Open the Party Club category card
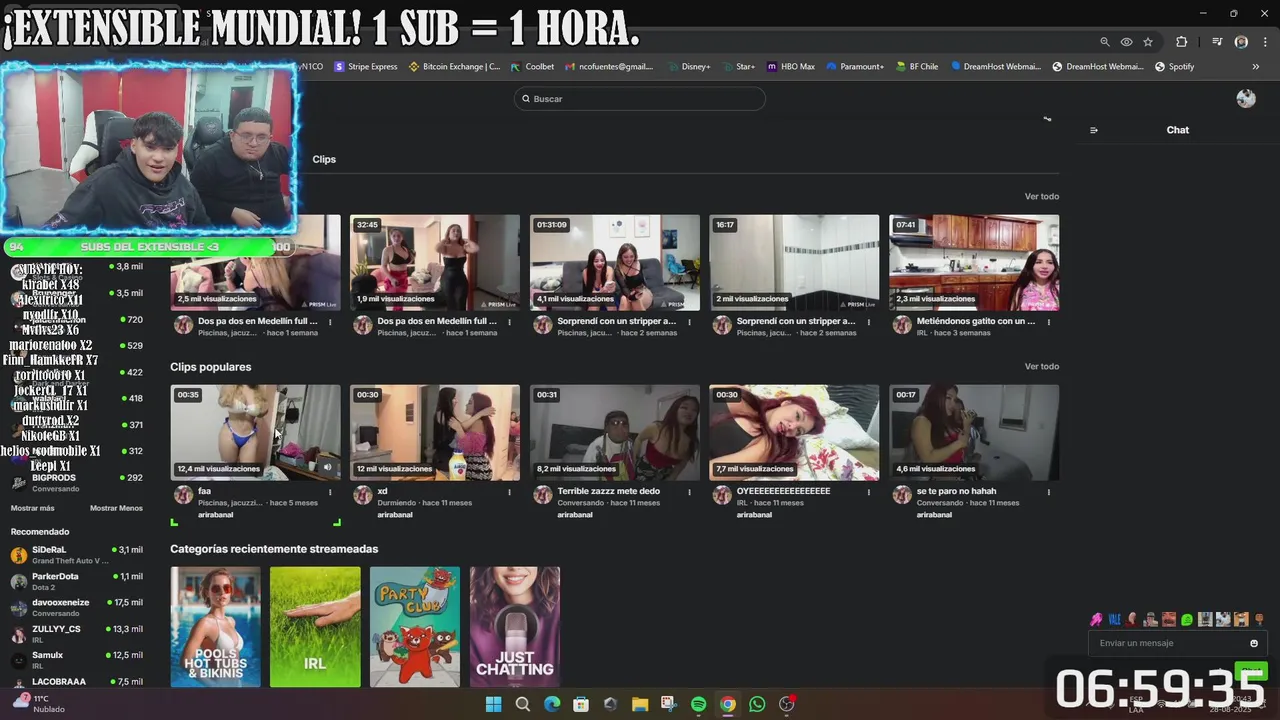The height and width of the screenshot is (720, 1280). (x=415, y=627)
